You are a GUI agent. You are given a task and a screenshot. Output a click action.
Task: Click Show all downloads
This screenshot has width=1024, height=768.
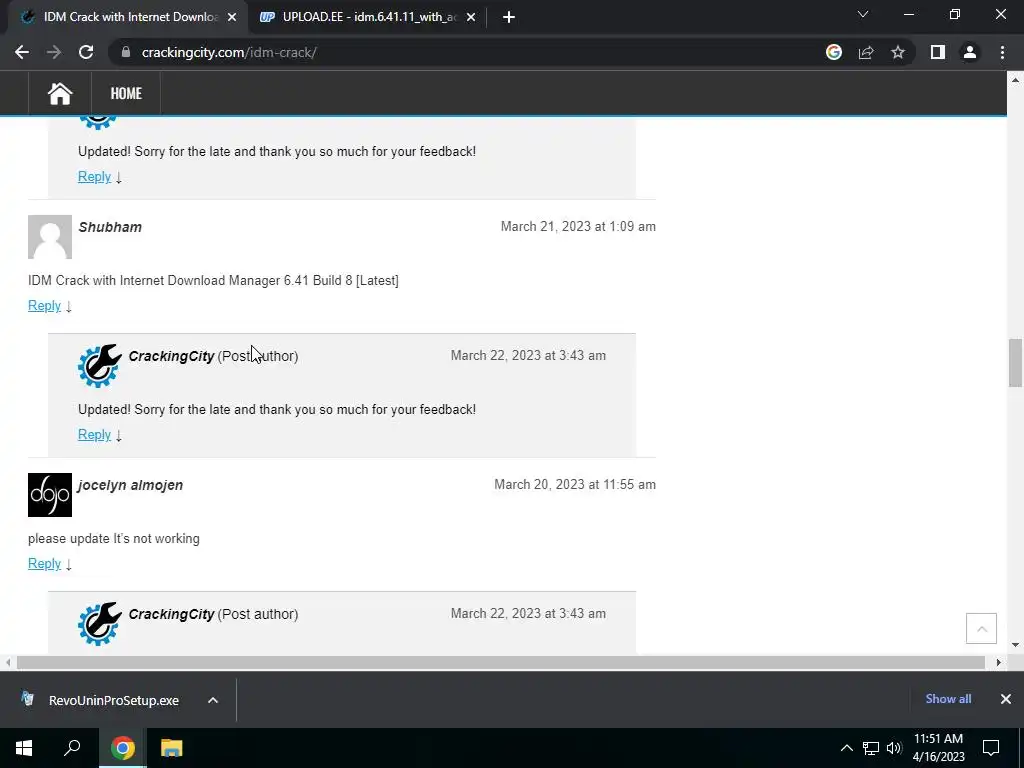click(948, 699)
